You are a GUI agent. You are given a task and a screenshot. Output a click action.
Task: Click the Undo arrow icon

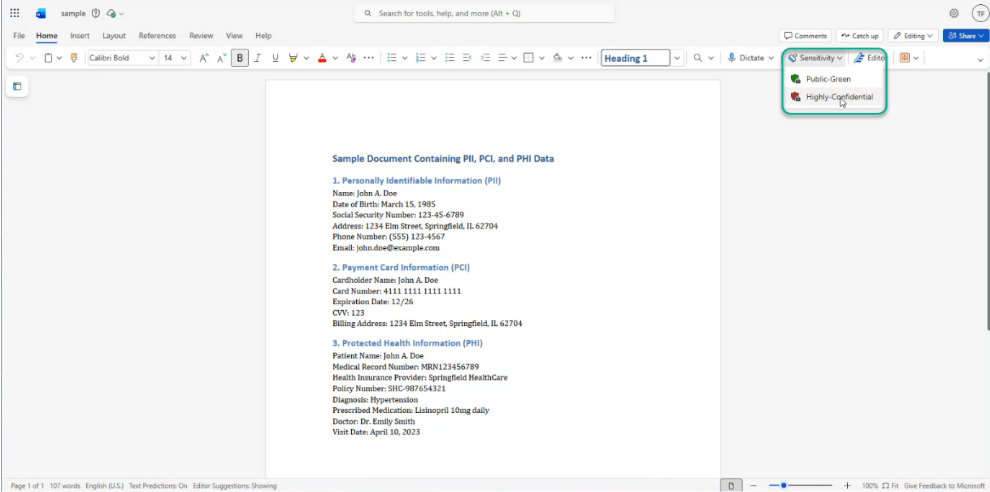click(19, 58)
